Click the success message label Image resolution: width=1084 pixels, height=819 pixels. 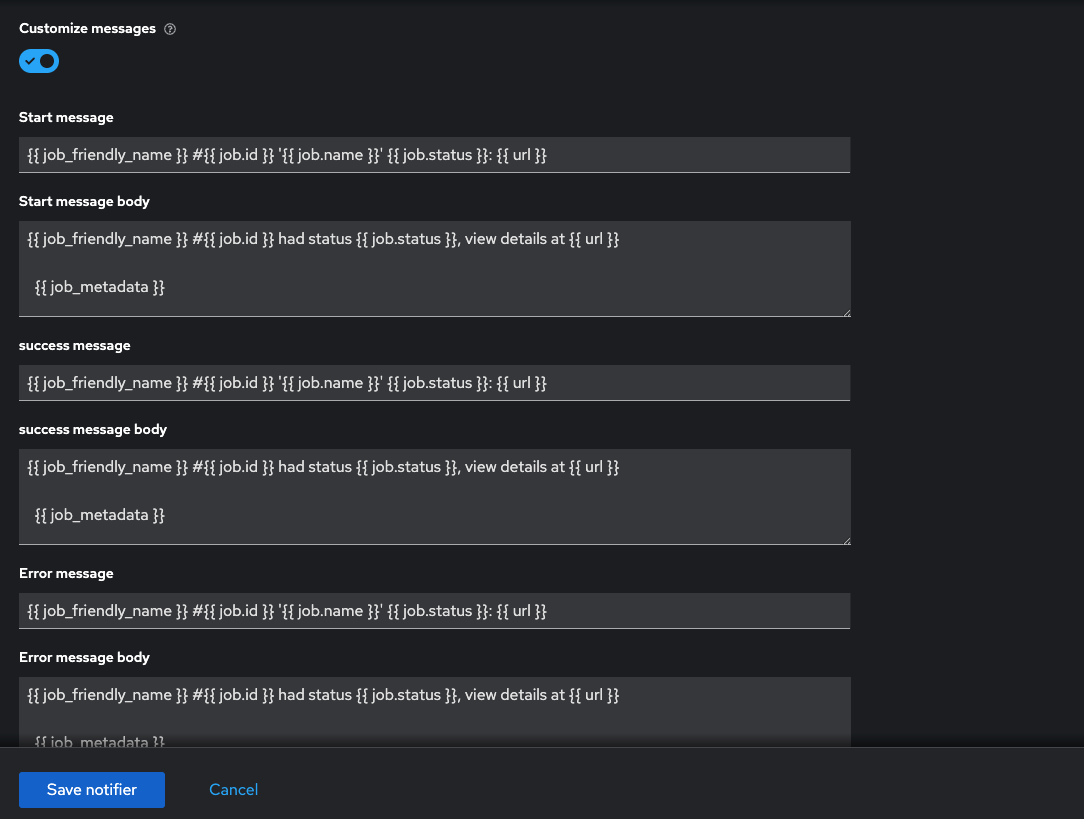pos(74,345)
